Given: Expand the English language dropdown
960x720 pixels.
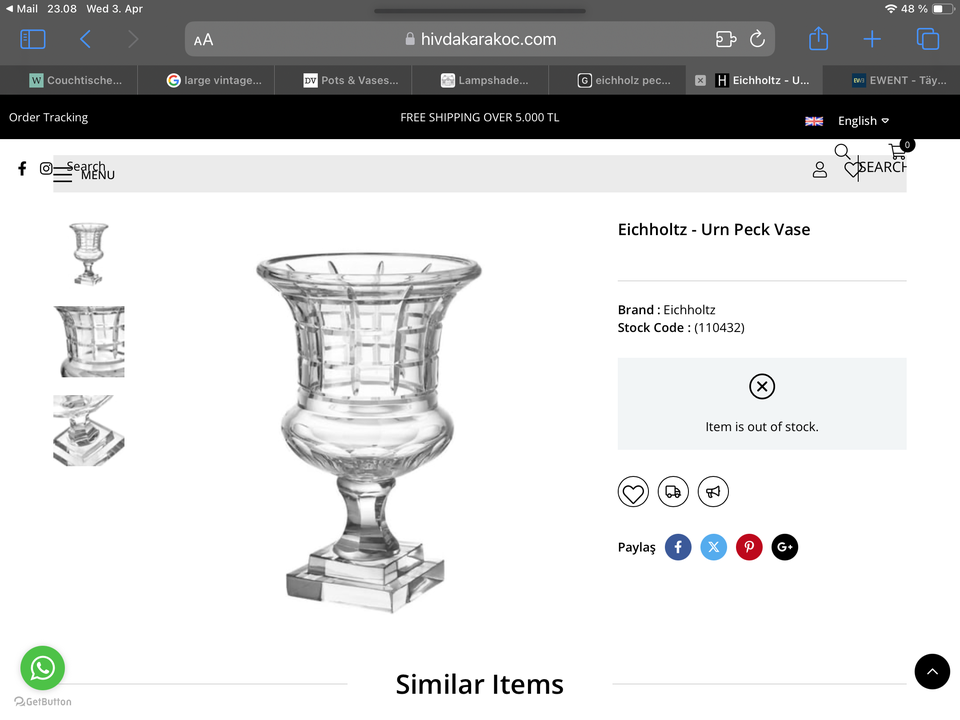Looking at the screenshot, I should click(862, 121).
